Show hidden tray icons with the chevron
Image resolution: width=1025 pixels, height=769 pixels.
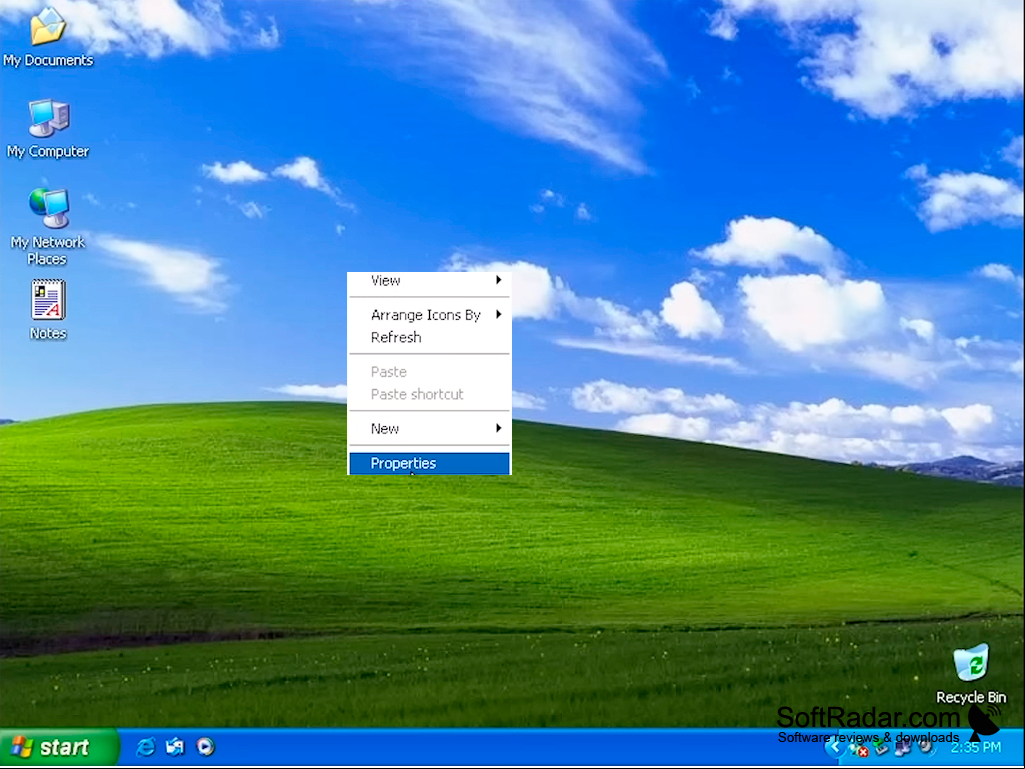point(835,747)
